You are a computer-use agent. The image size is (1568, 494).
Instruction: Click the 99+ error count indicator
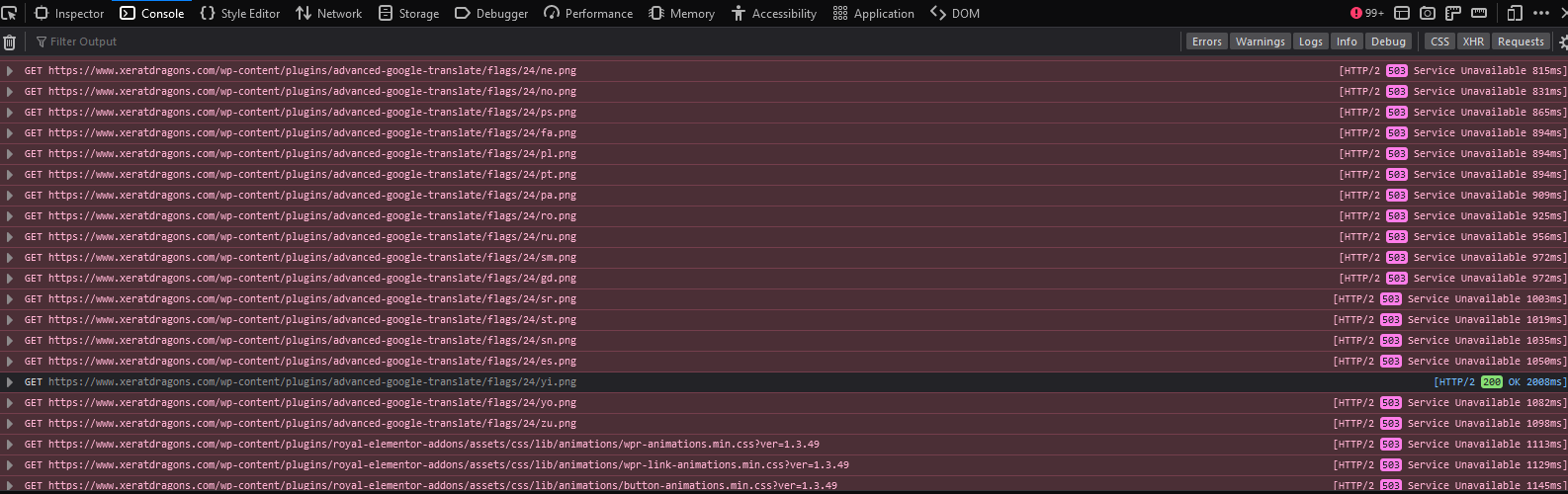pos(1367,14)
